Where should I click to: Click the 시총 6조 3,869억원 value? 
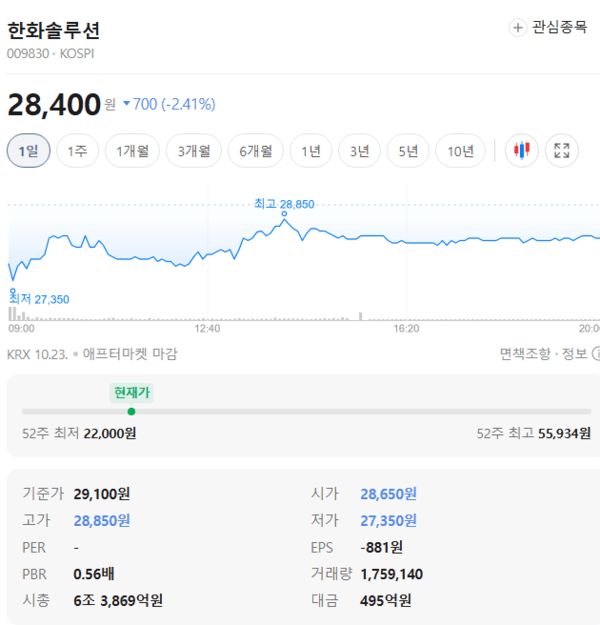pyautogui.click(x=118, y=600)
